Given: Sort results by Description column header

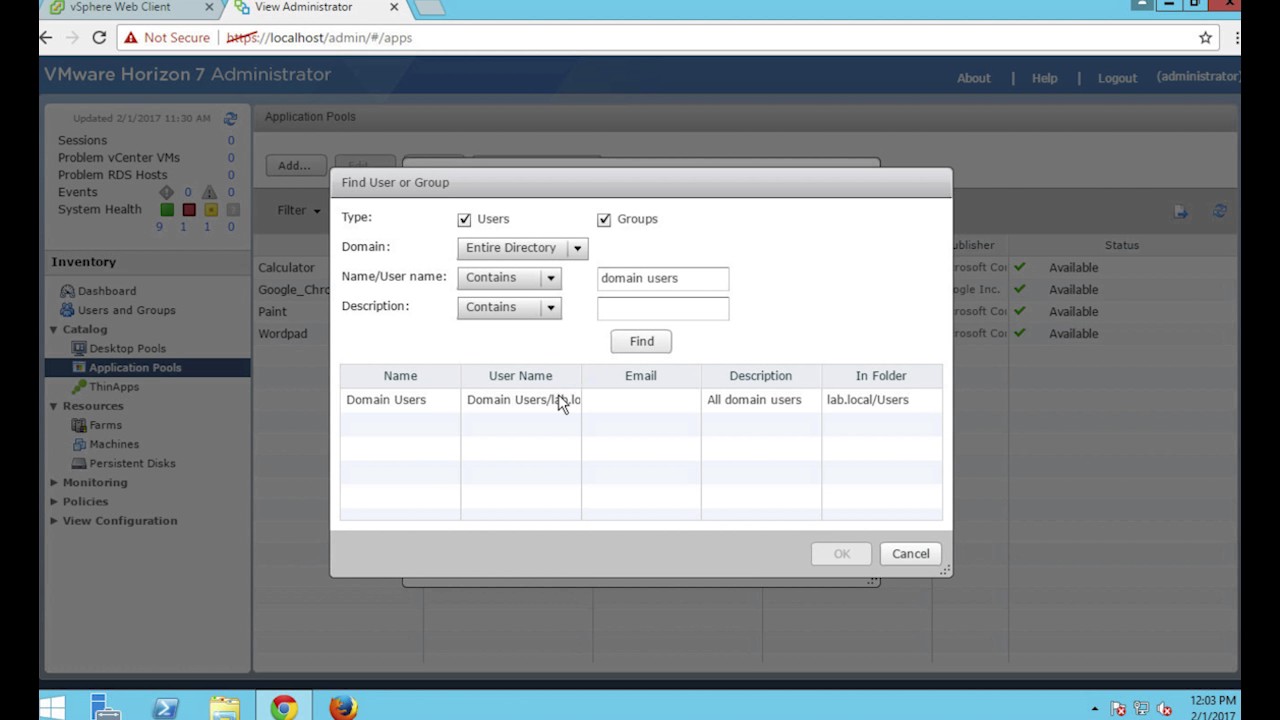Looking at the screenshot, I should coord(761,376).
